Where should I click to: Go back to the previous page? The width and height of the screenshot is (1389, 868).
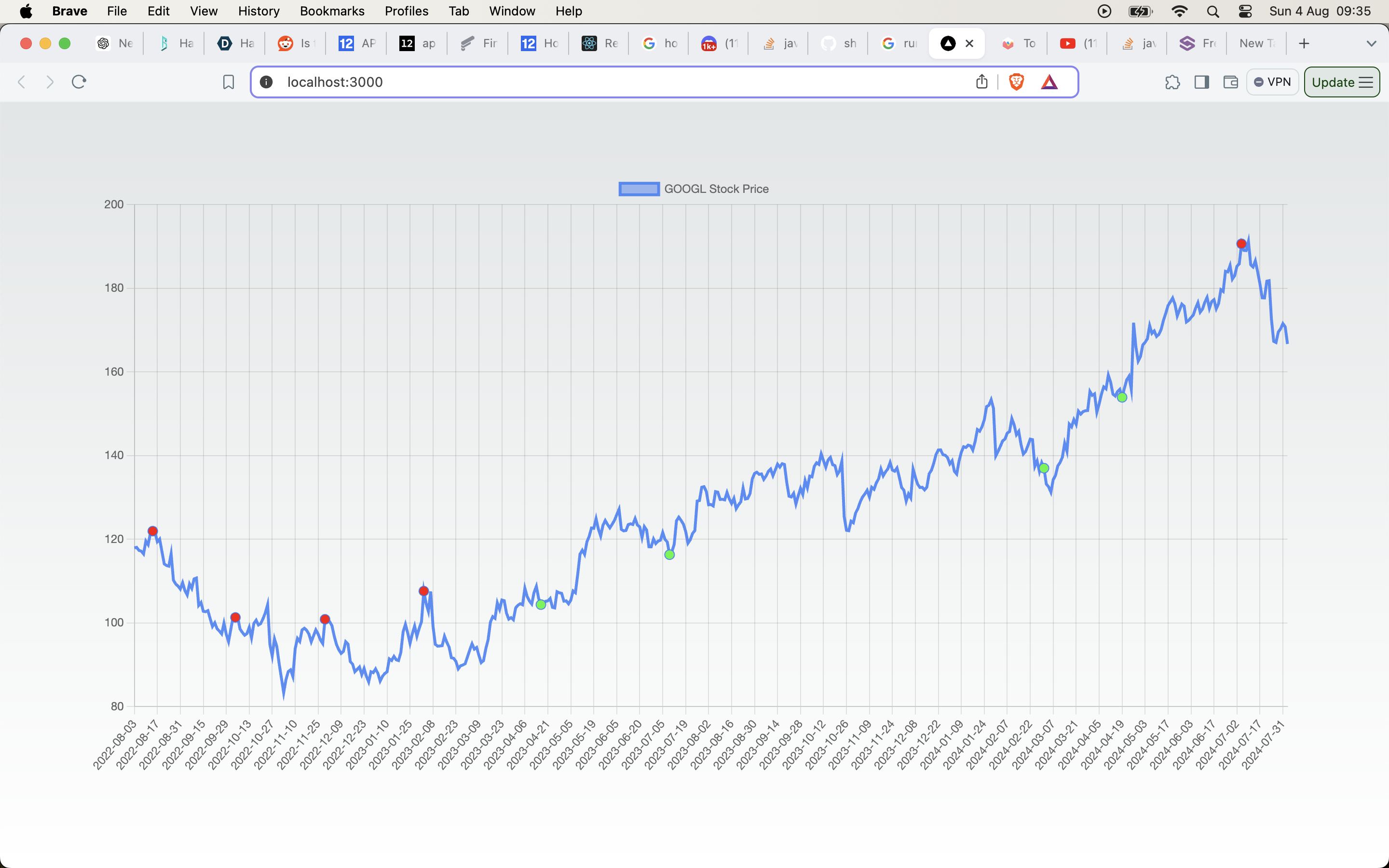[x=21, y=81]
